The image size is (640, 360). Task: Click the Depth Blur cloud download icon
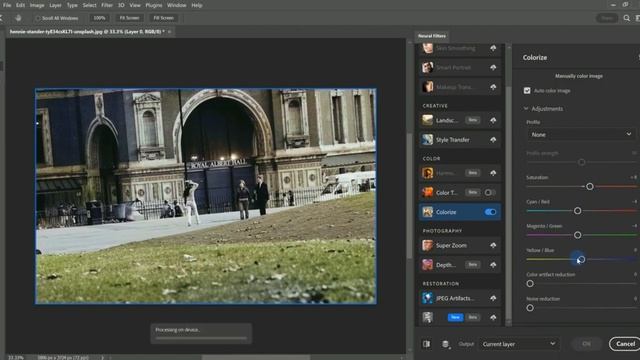pos(493,265)
